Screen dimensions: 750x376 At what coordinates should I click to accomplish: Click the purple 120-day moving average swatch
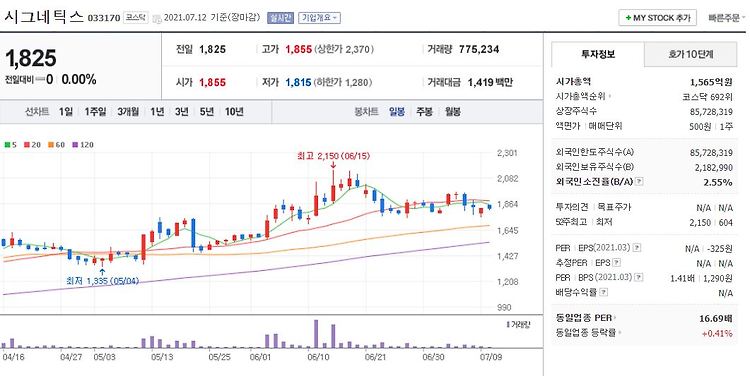(x=75, y=145)
